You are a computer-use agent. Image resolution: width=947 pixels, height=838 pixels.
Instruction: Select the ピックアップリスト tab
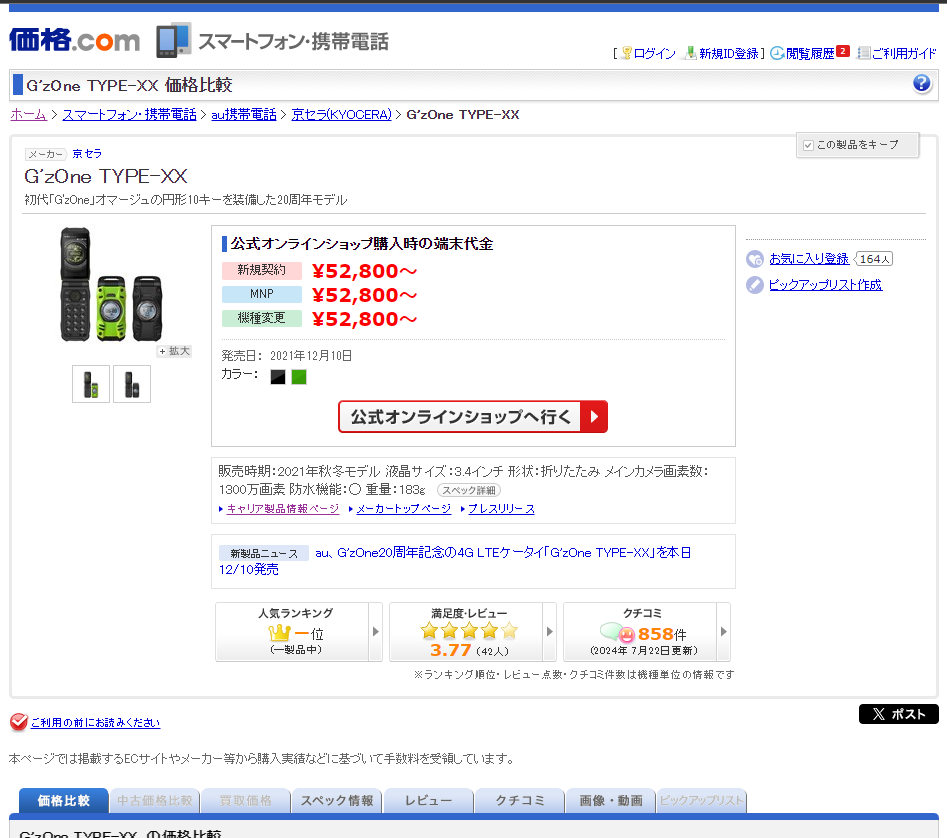[701, 801]
